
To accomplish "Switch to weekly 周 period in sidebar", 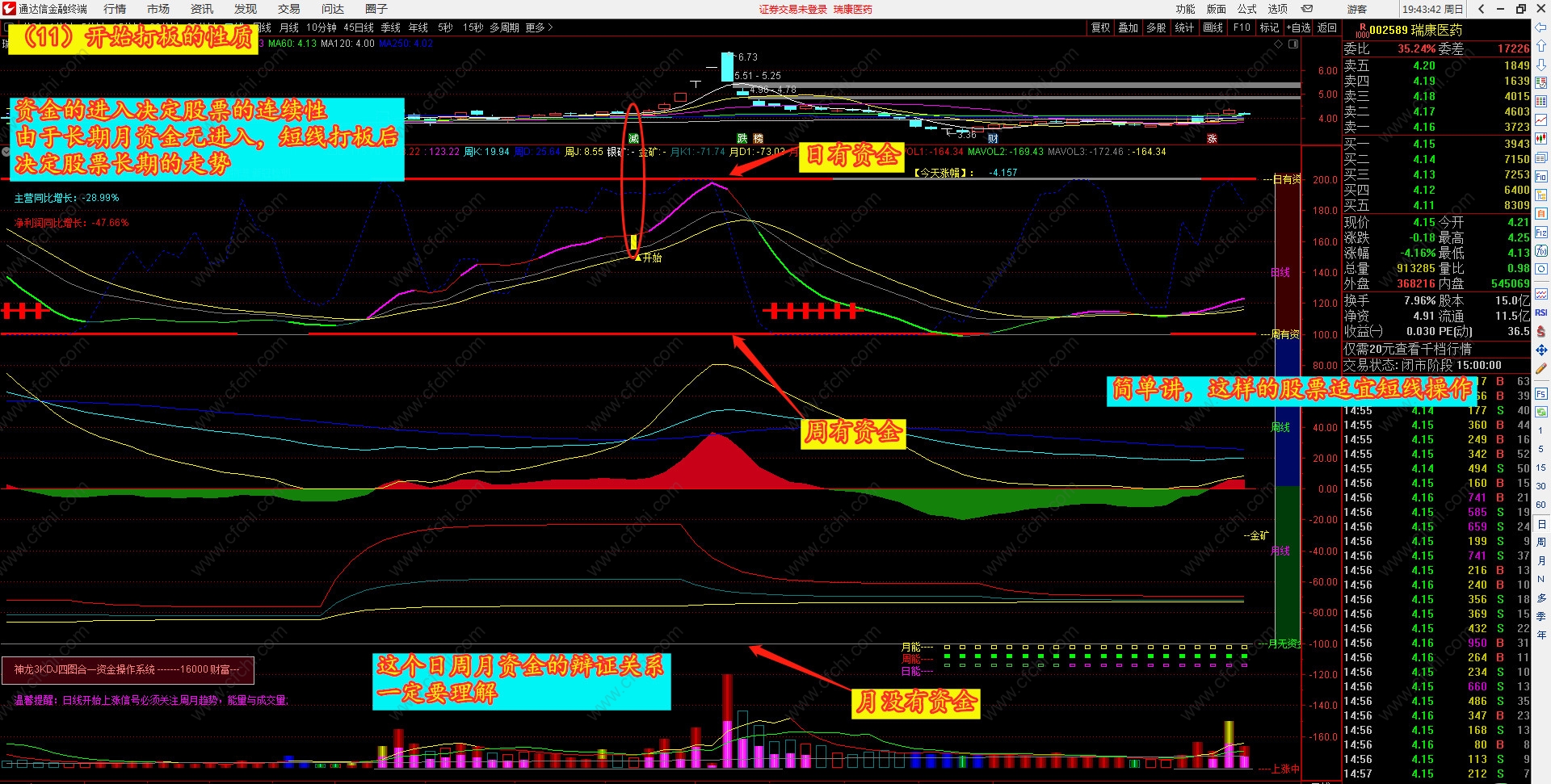I will 1541,542.
